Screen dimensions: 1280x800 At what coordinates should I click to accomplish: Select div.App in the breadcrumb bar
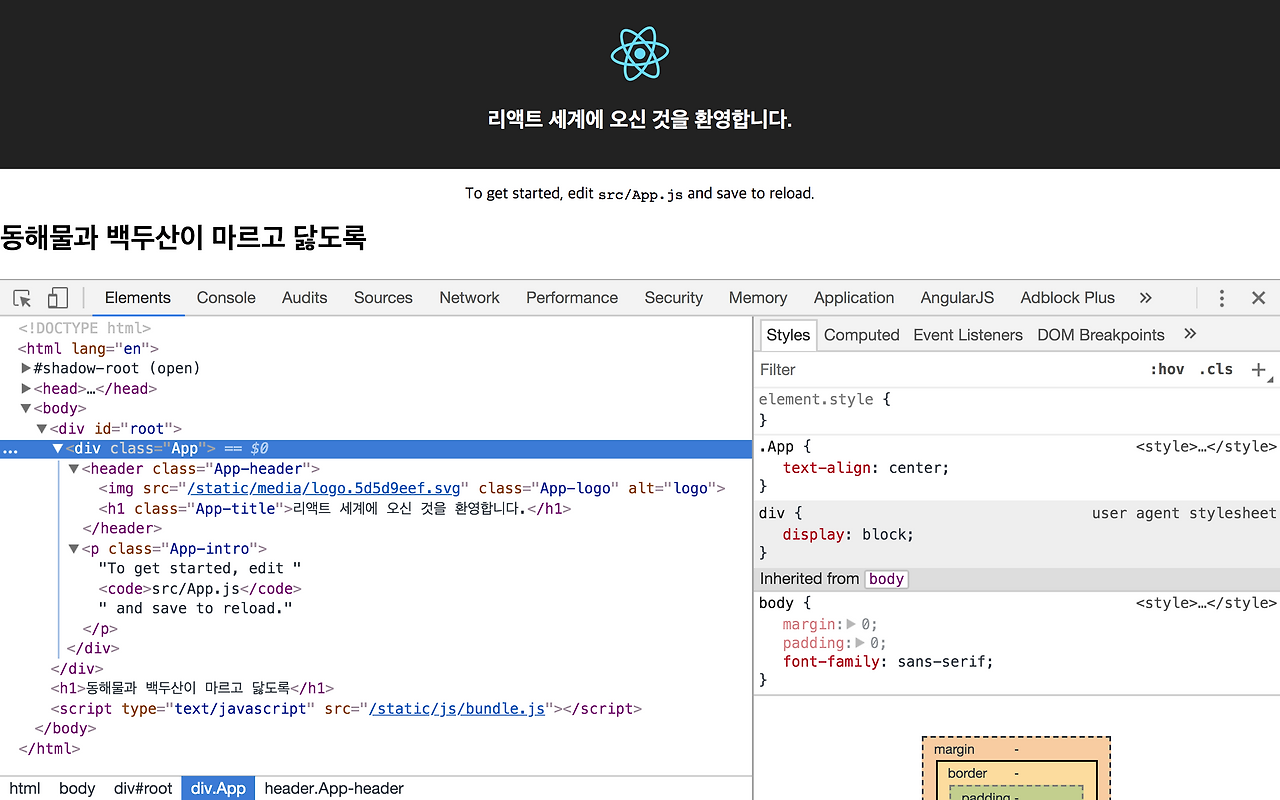tap(218, 788)
